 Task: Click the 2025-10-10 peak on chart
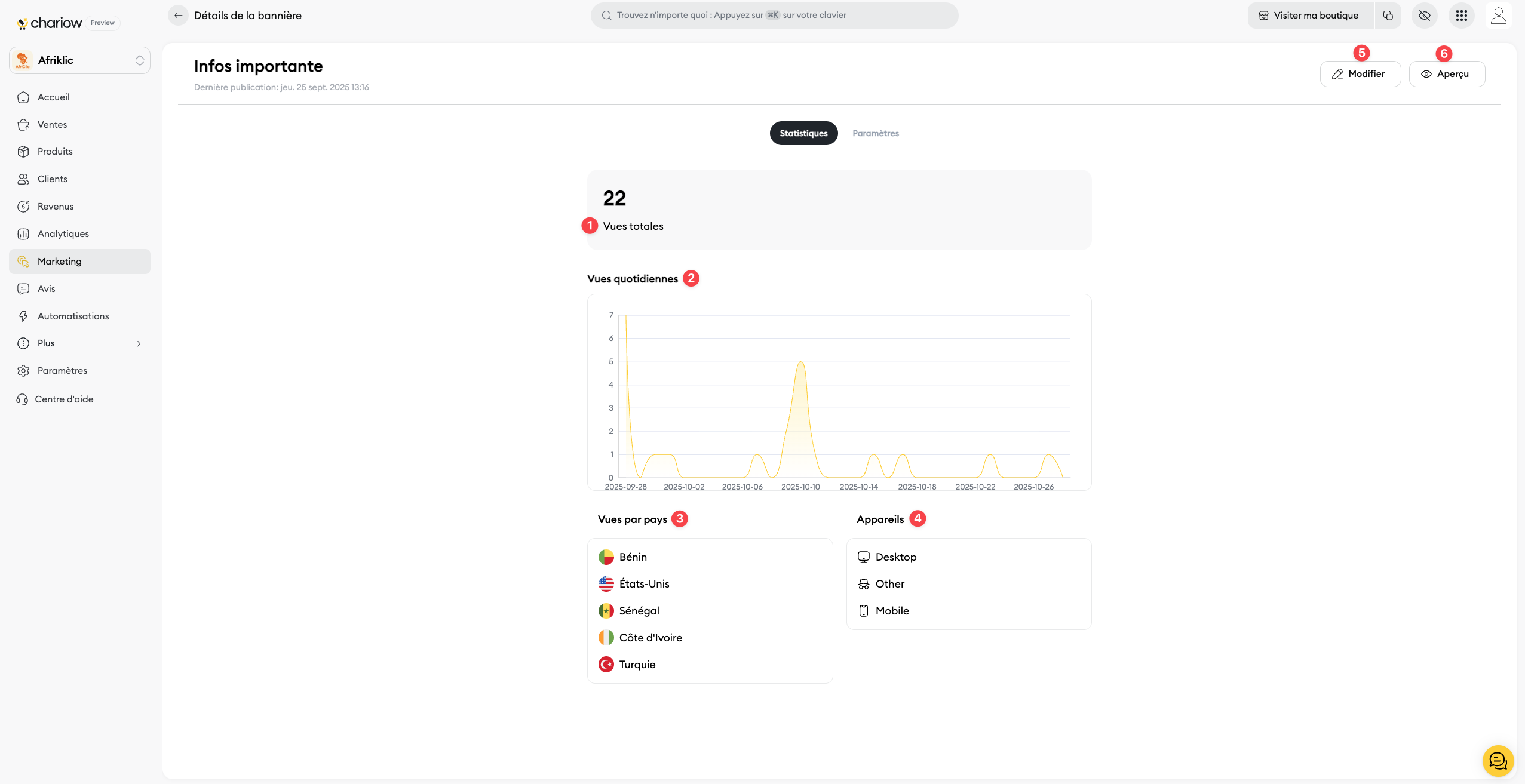click(x=800, y=362)
